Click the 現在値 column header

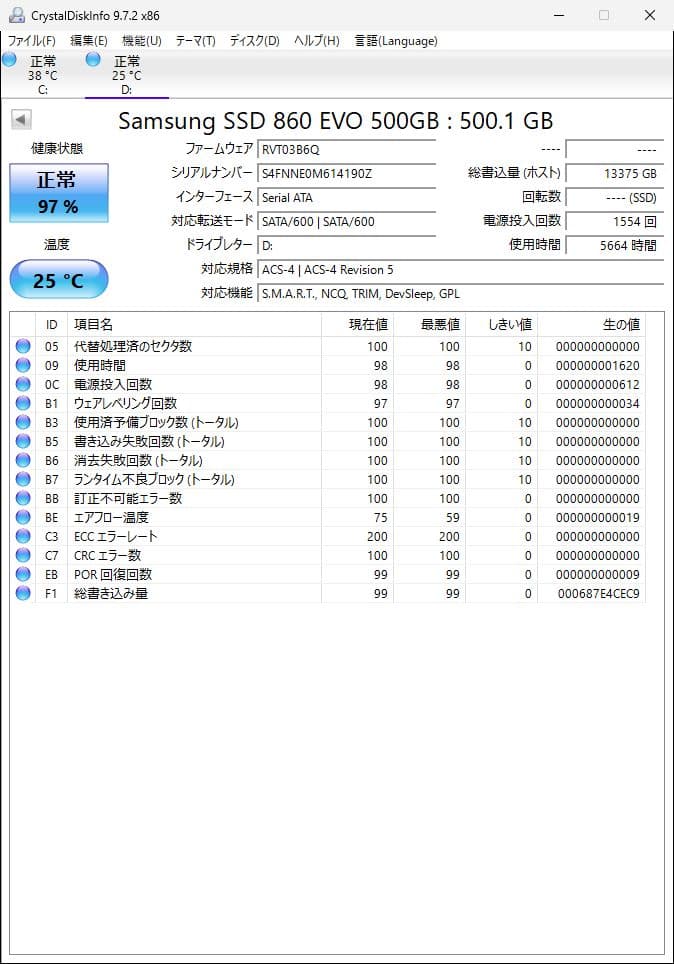click(357, 325)
